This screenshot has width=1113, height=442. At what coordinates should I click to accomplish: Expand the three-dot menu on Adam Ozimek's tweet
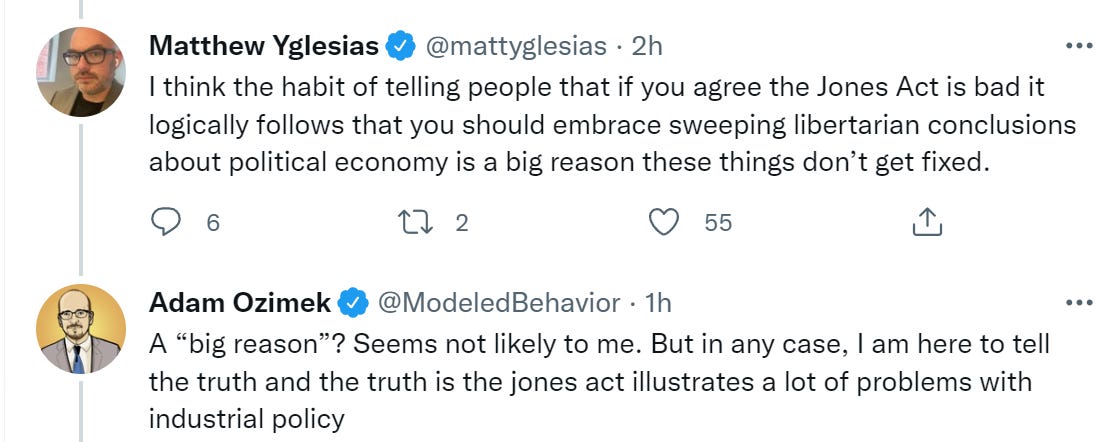pyautogui.click(x=1080, y=302)
